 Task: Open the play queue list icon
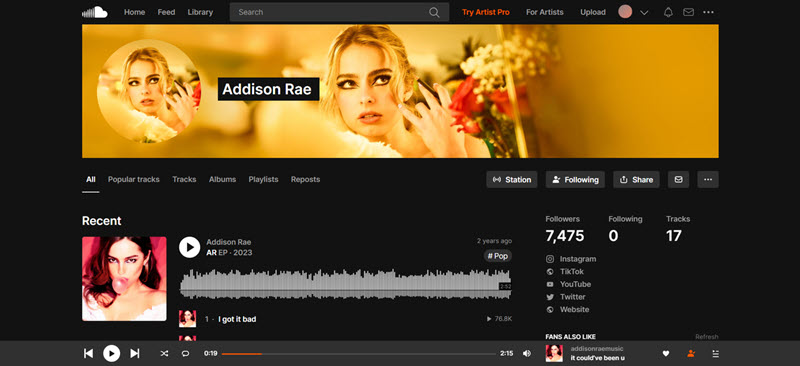coord(715,353)
